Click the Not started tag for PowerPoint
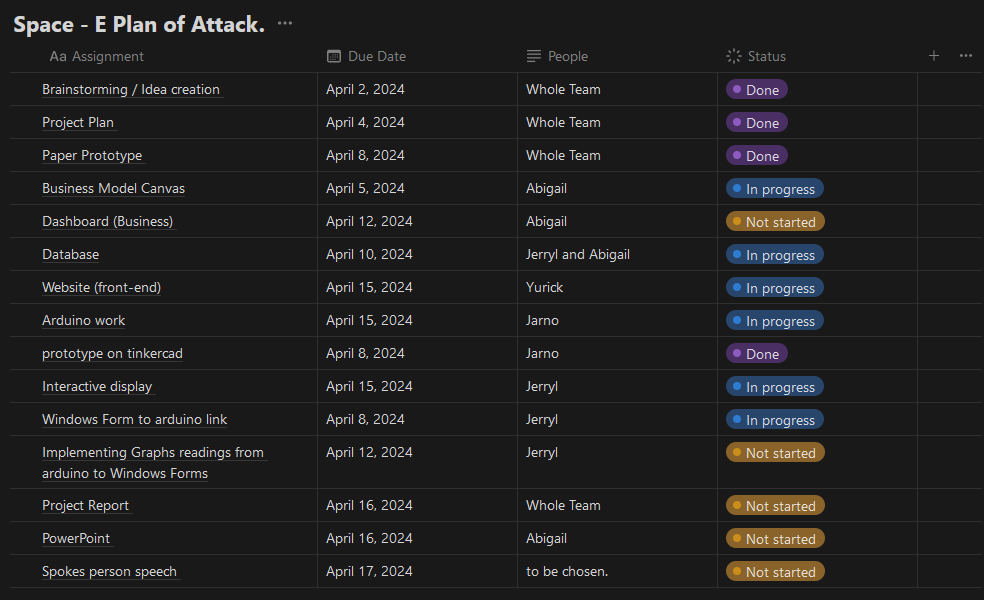Image resolution: width=984 pixels, height=600 pixels. pyautogui.click(x=775, y=539)
